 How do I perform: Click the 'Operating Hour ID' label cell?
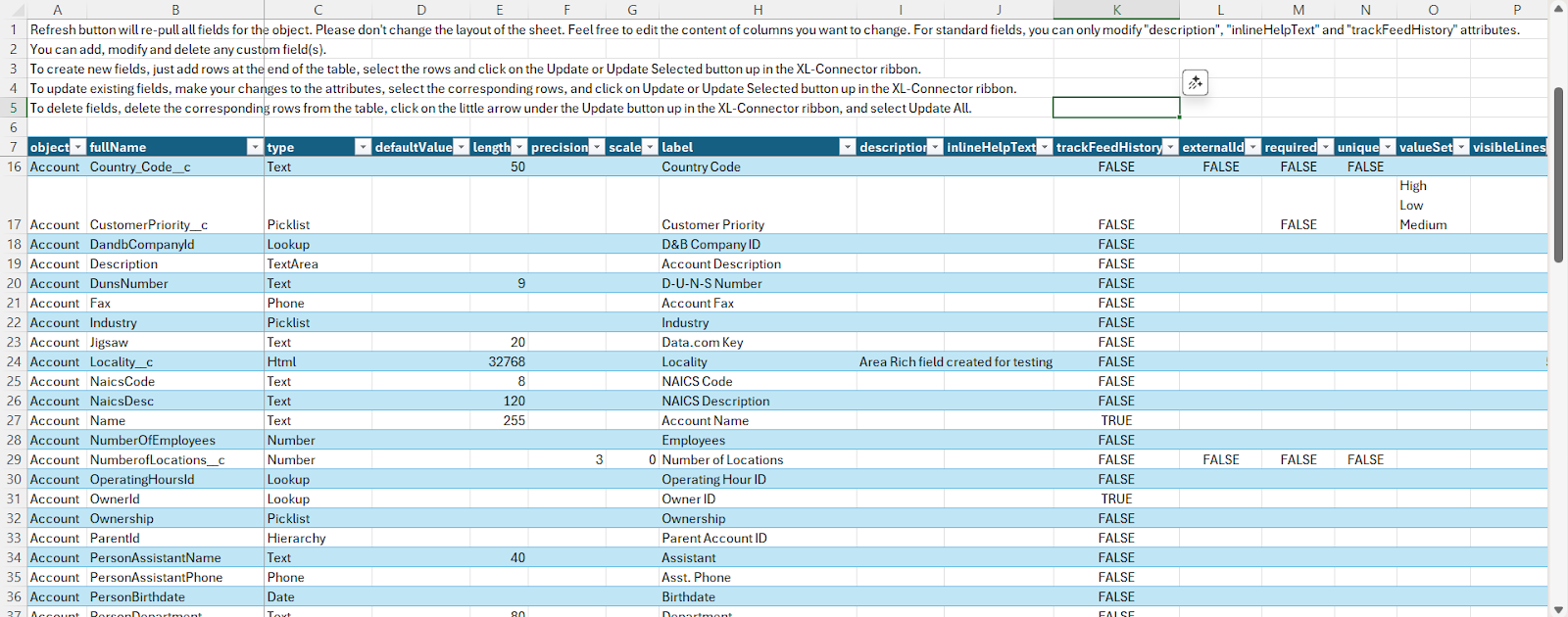[x=758, y=479]
